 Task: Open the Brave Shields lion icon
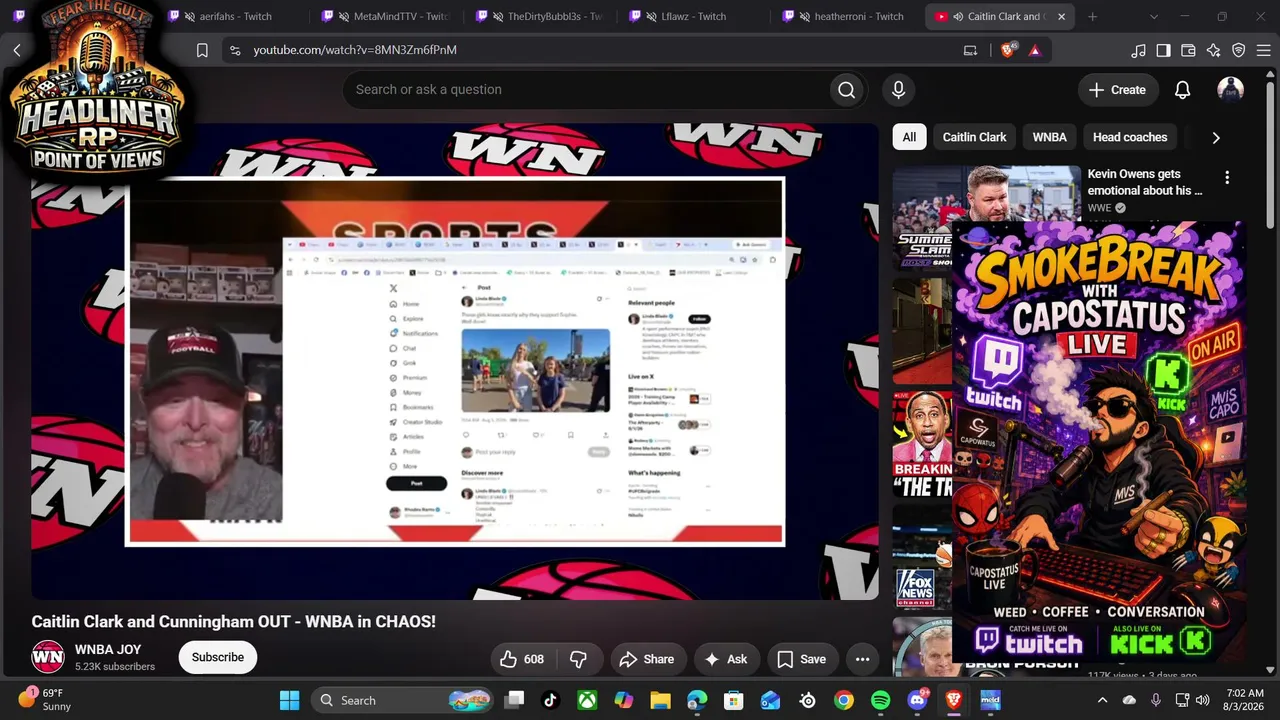click(x=1008, y=50)
